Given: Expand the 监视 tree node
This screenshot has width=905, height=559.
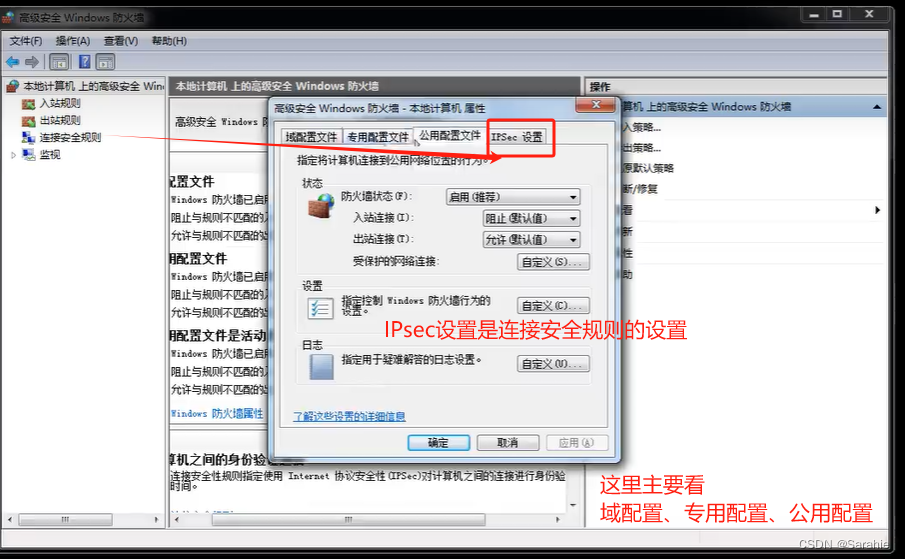Looking at the screenshot, I should [13, 155].
